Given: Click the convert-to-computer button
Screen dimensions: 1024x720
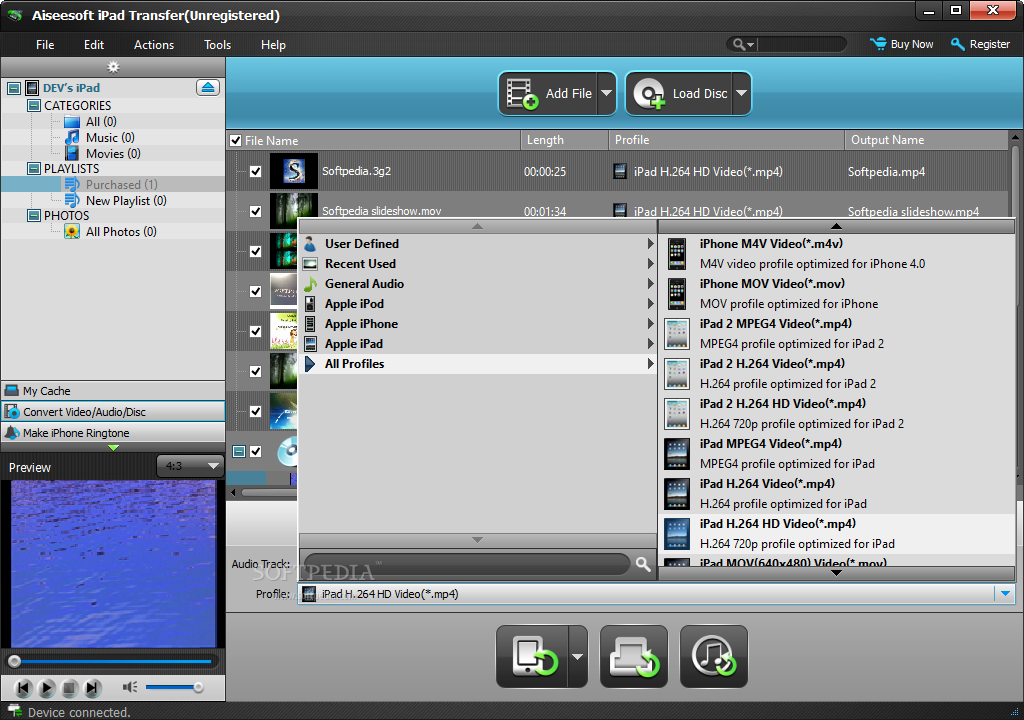Looking at the screenshot, I should tap(633, 657).
